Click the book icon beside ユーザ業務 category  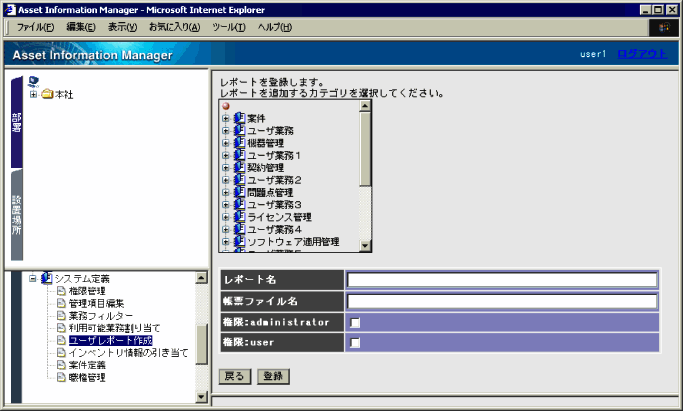(239, 130)
